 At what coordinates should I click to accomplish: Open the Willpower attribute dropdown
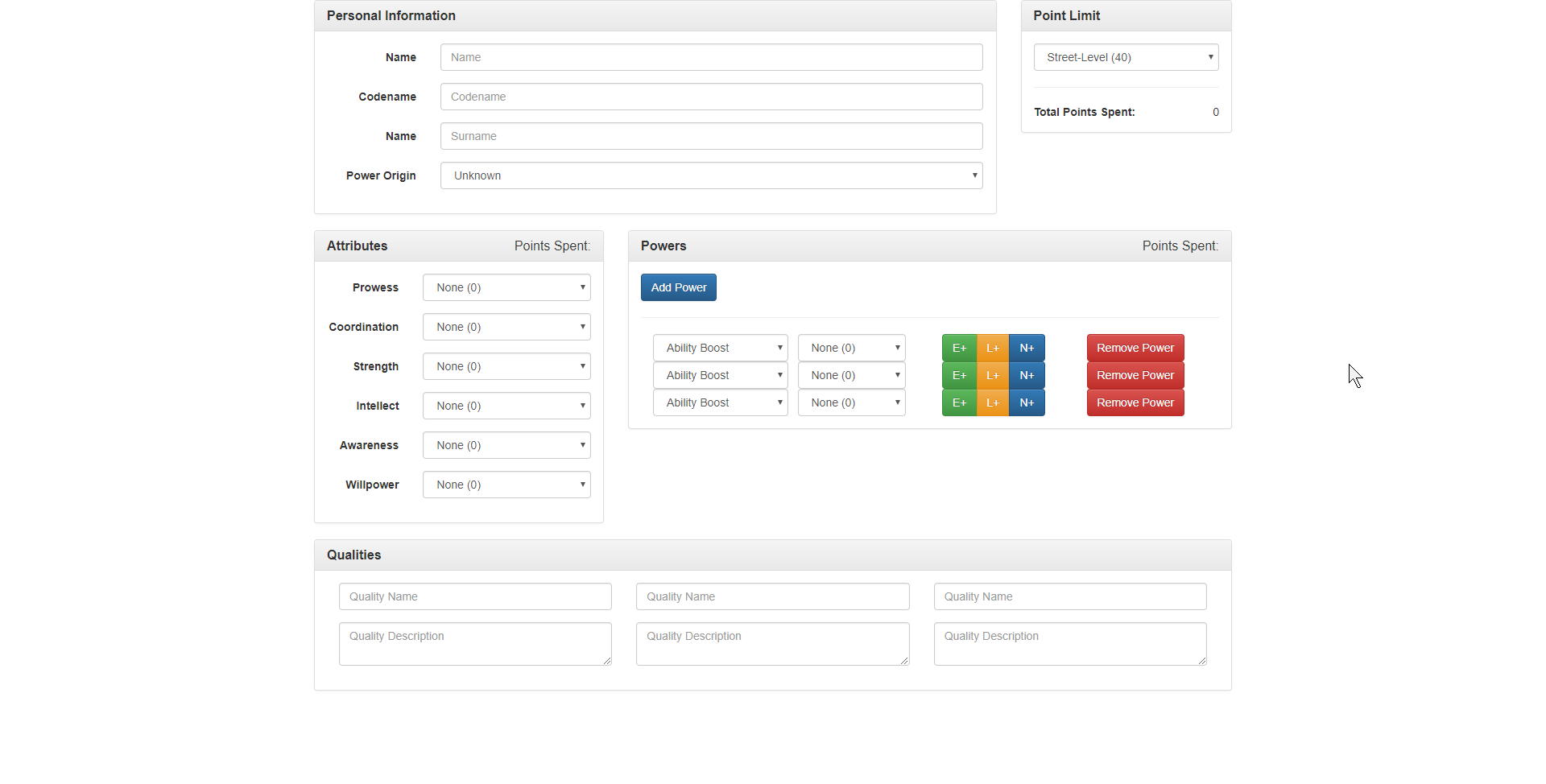pos(506,485)
